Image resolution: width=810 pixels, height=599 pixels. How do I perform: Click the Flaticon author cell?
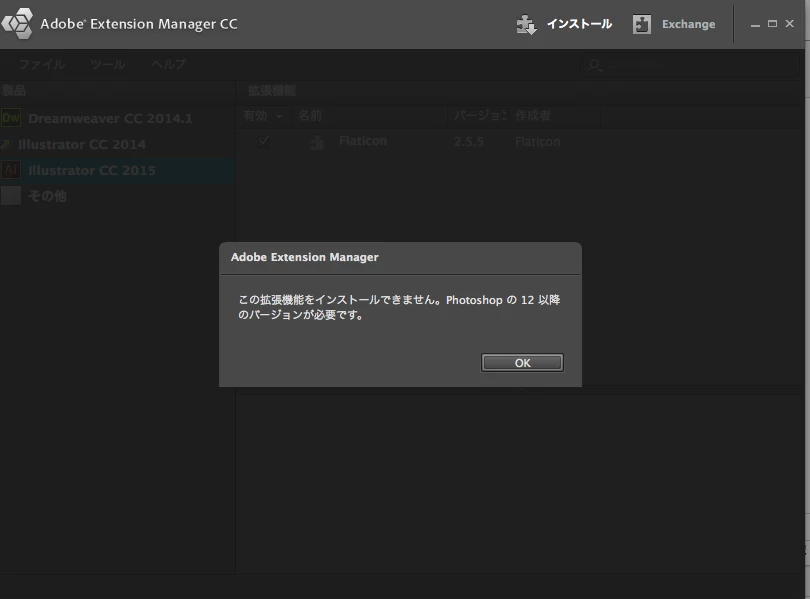coord(537,142)
